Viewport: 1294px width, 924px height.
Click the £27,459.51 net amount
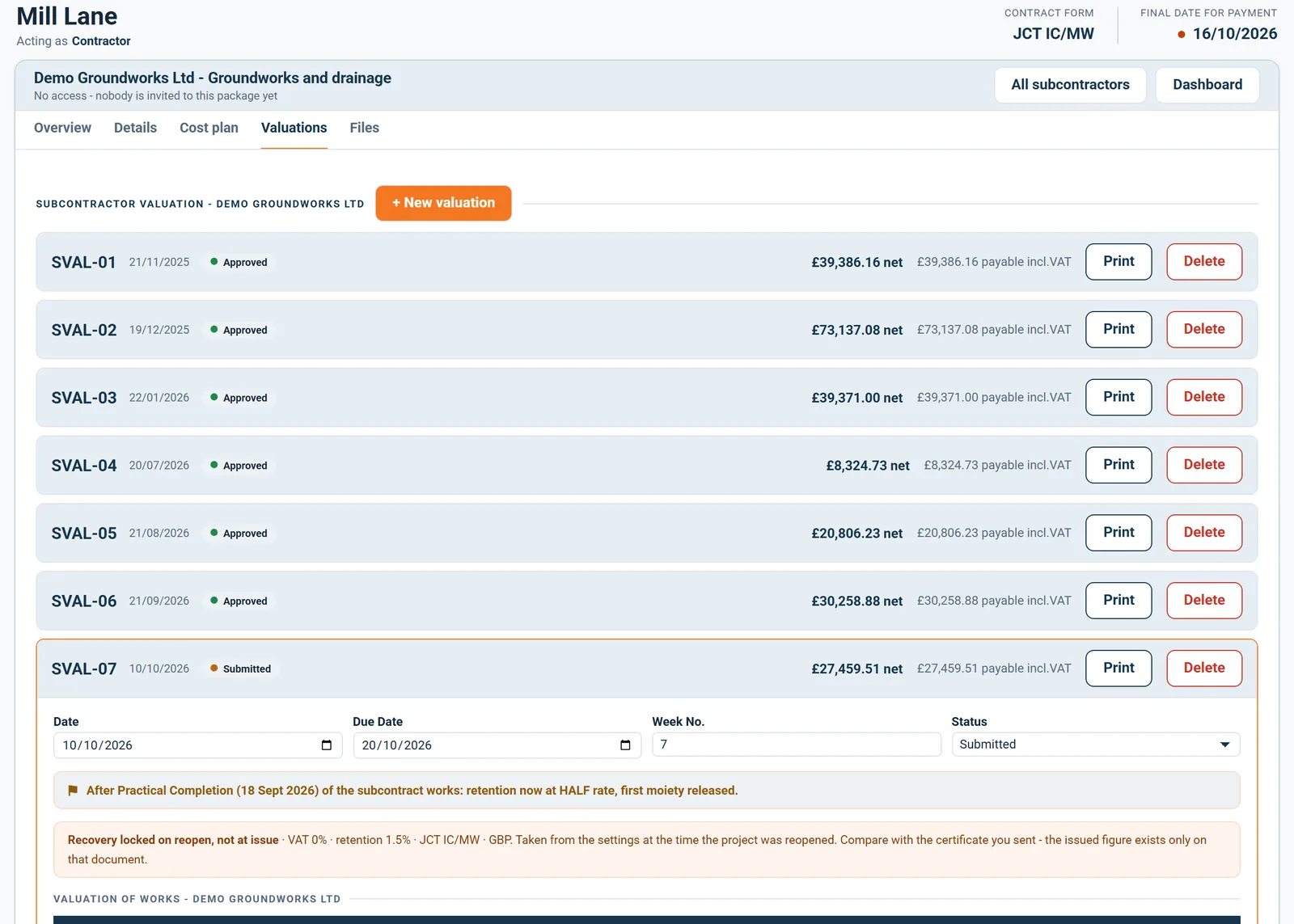coord(856,669)
